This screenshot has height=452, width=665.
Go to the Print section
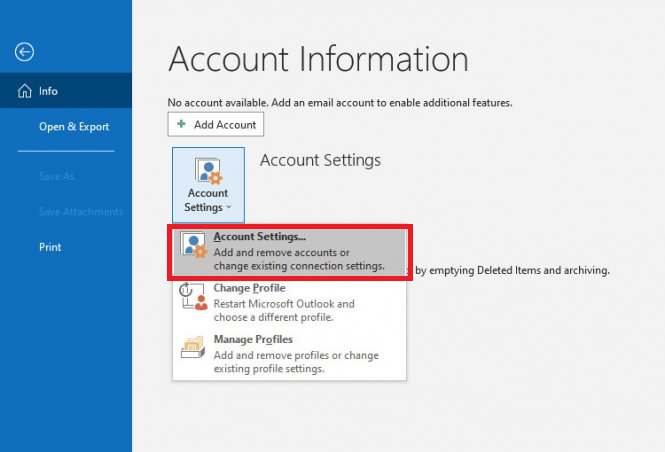(x=50, y=247)
